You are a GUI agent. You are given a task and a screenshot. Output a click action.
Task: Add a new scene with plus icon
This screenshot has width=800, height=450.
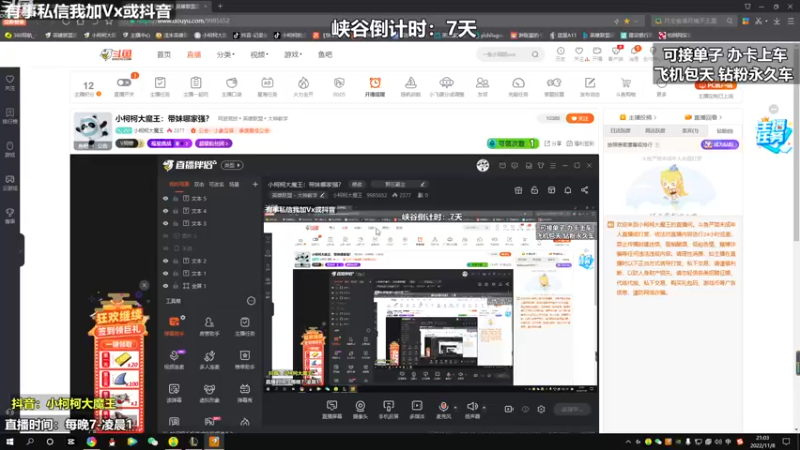point(255,184)
